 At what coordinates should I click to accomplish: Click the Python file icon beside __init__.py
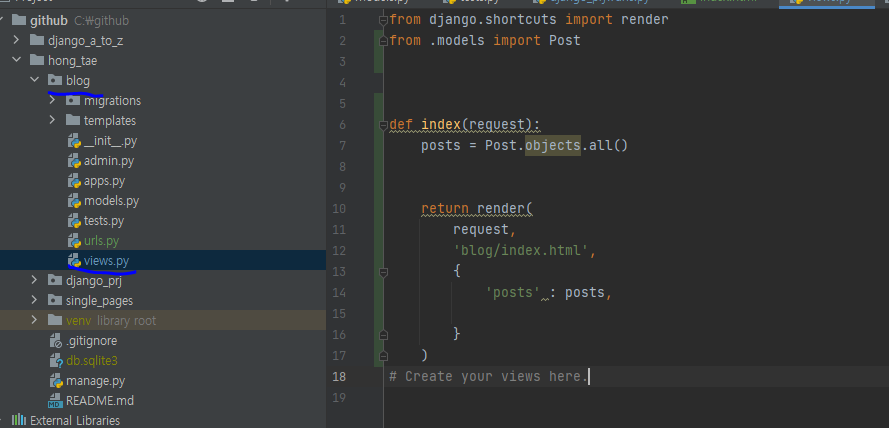coord(74,141)
